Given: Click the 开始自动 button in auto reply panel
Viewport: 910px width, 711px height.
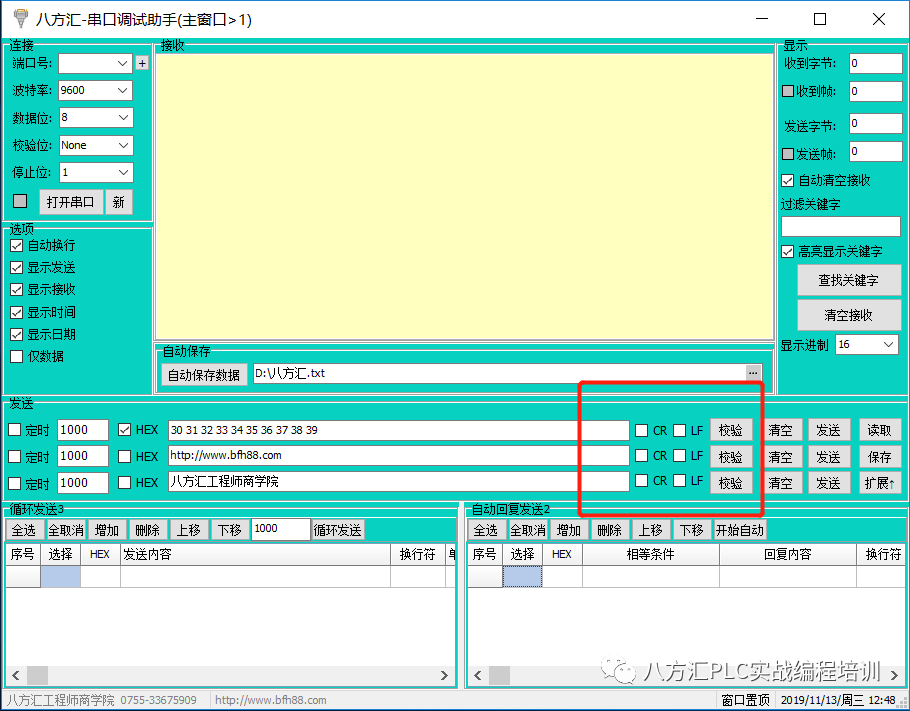Looking at the screenshot, I should point(740,530).
